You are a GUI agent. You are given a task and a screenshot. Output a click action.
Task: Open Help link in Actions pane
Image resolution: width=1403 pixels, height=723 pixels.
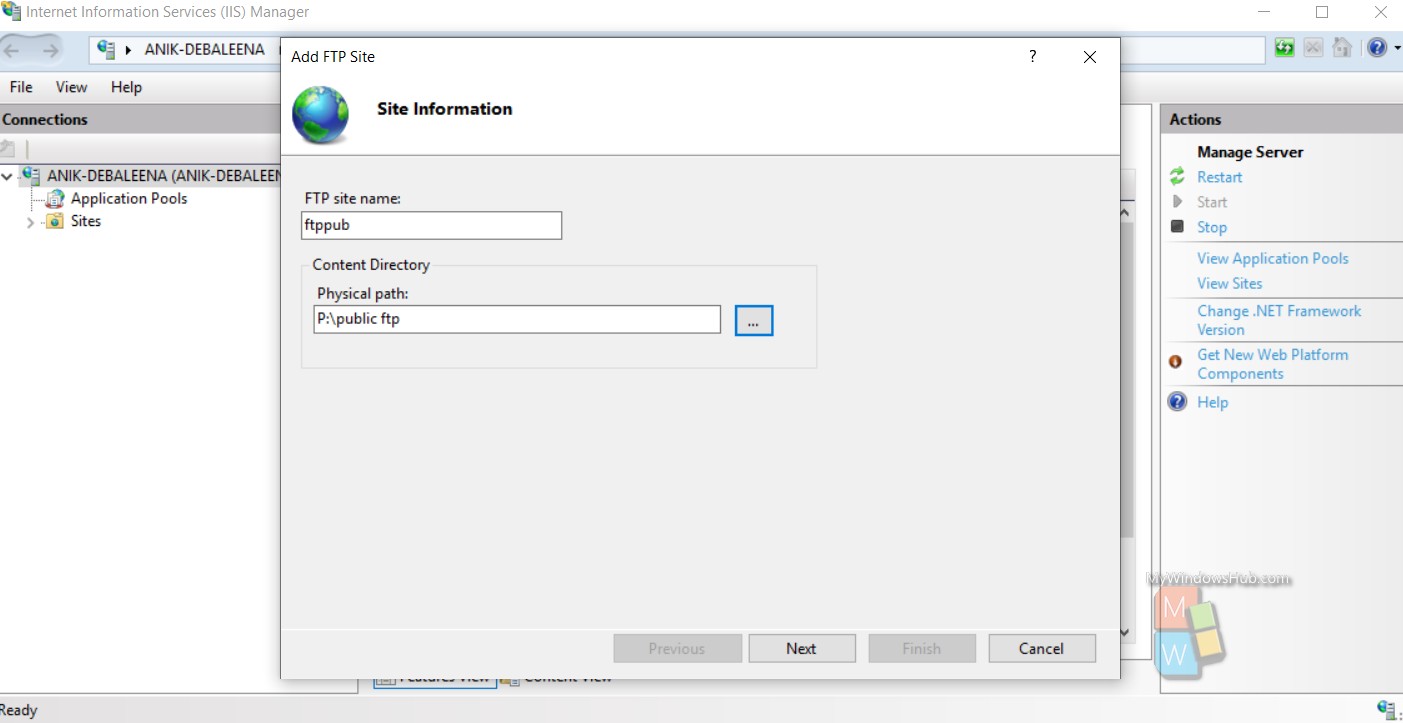[x=1212, y=402]
